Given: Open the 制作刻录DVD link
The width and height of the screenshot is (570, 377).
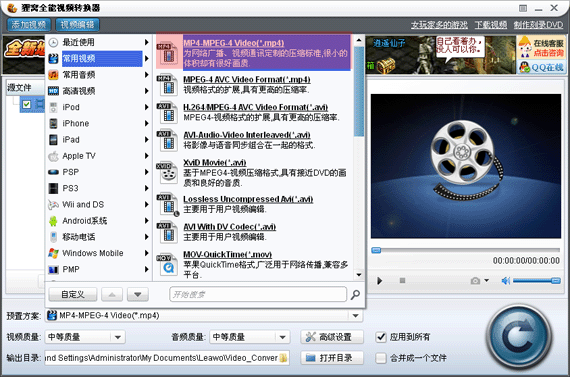Looking at the screenshot, I should tap(538, 25).
